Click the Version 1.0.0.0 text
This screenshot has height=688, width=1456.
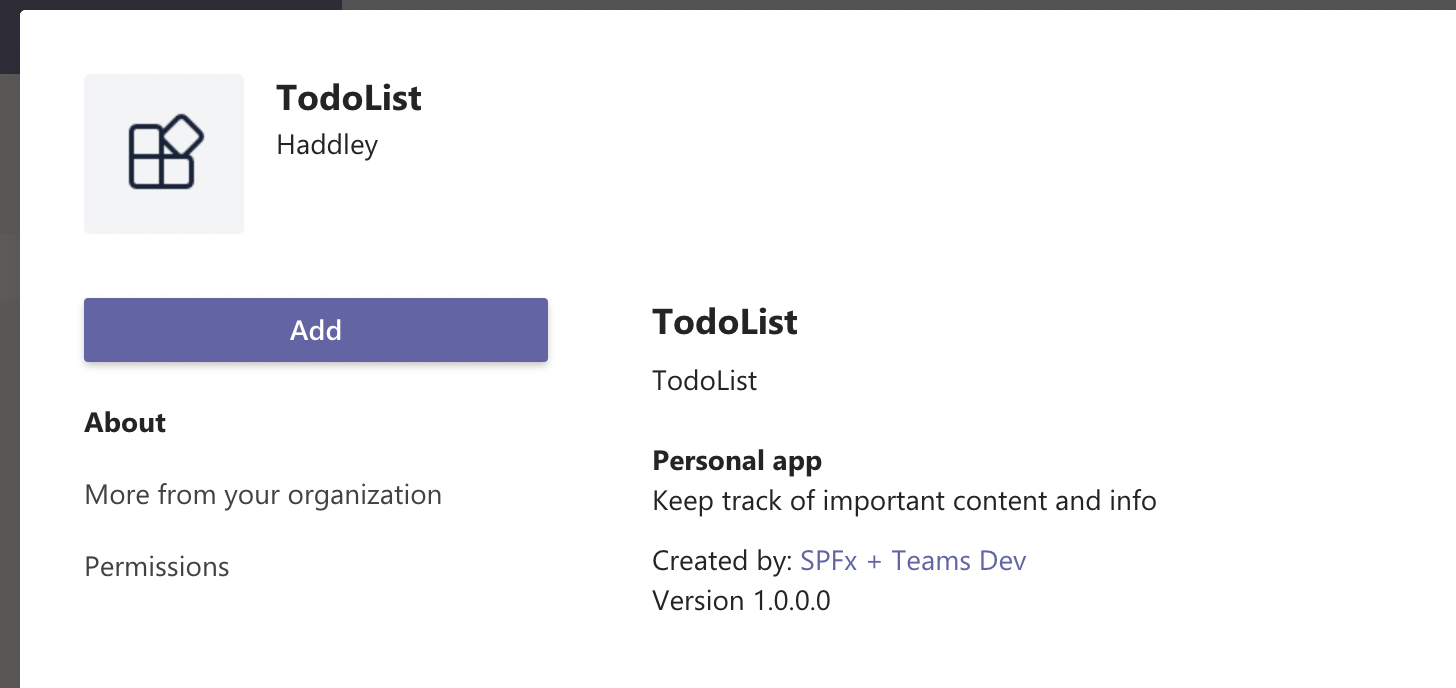741,601
